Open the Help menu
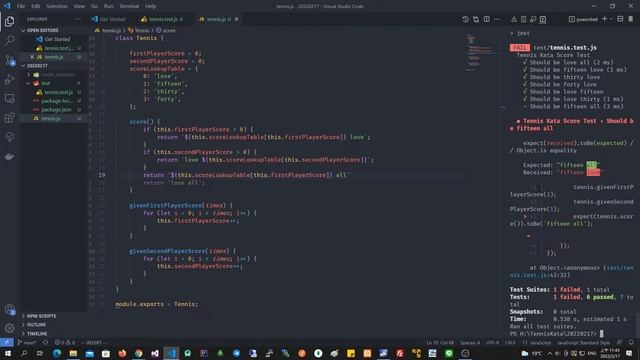 pyautogui.click(x=151, y=6)
